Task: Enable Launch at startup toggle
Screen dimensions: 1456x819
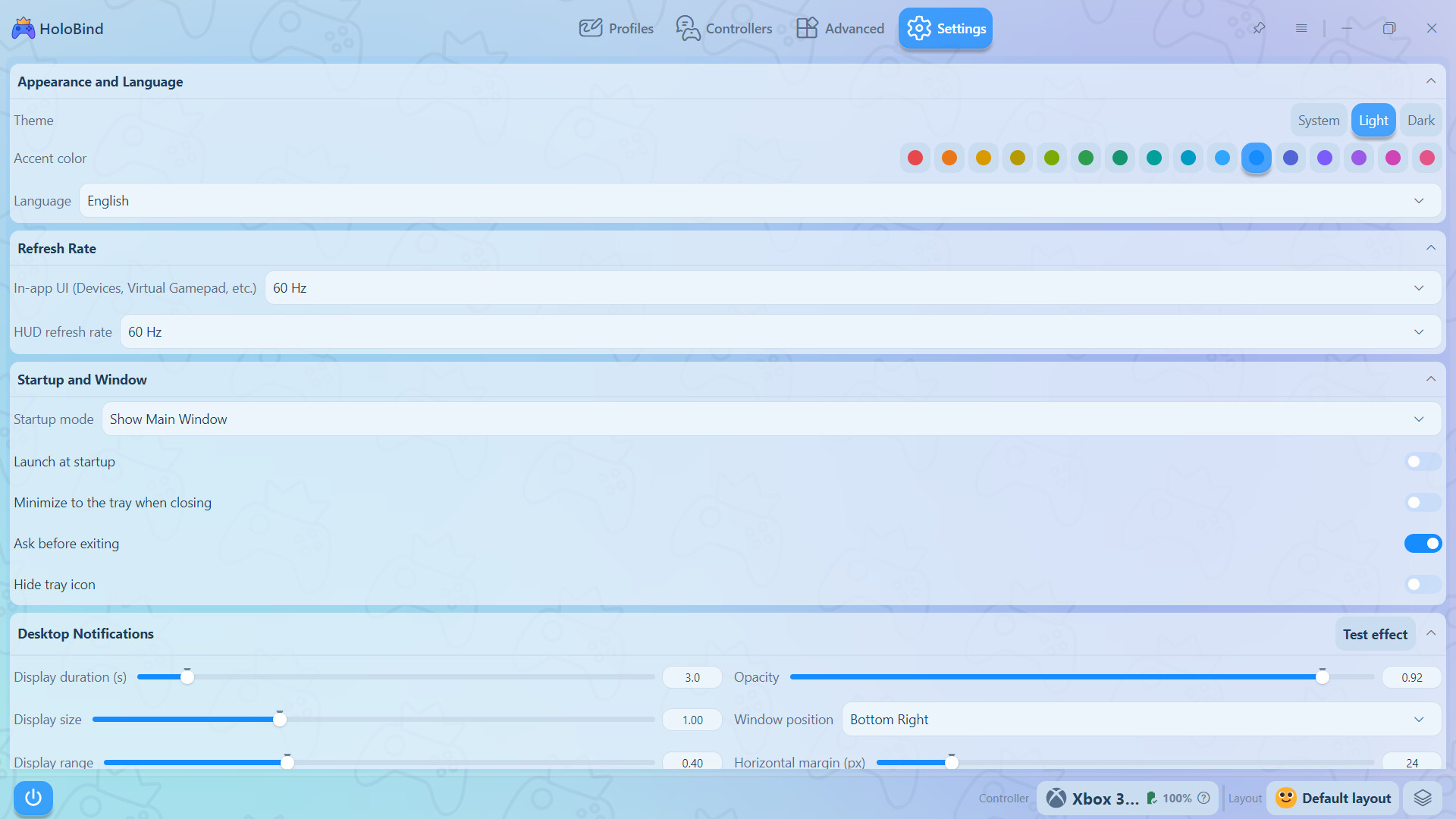Action: point(1422,462)
